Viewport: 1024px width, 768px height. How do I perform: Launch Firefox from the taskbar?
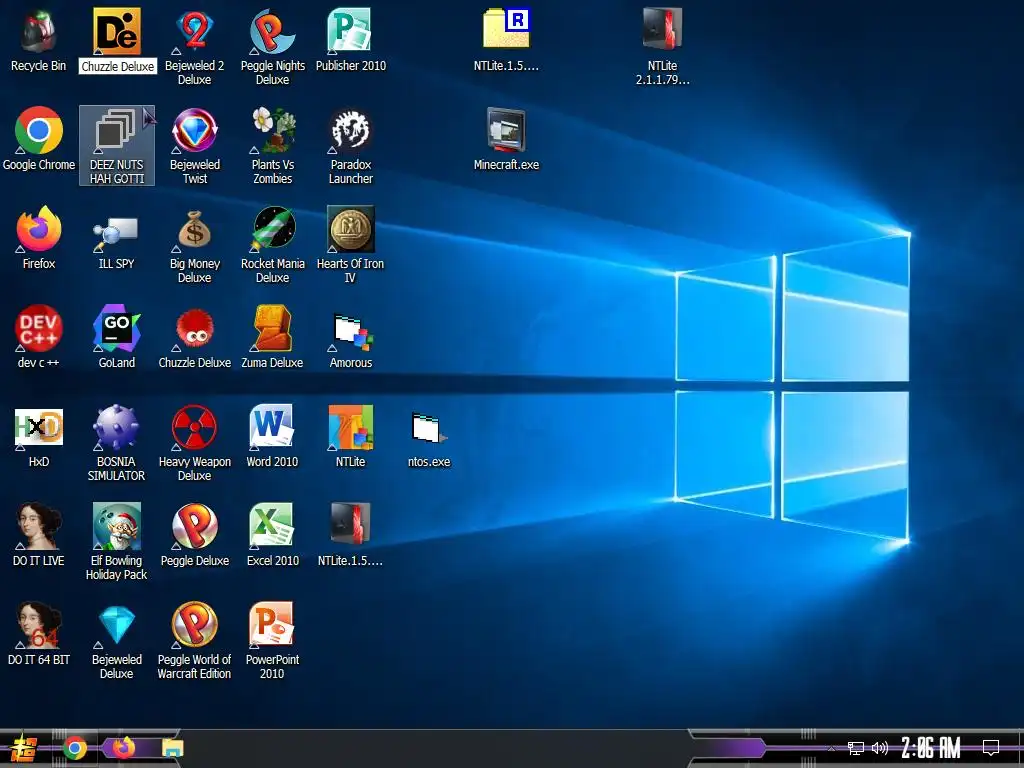(x=123, y=748)
